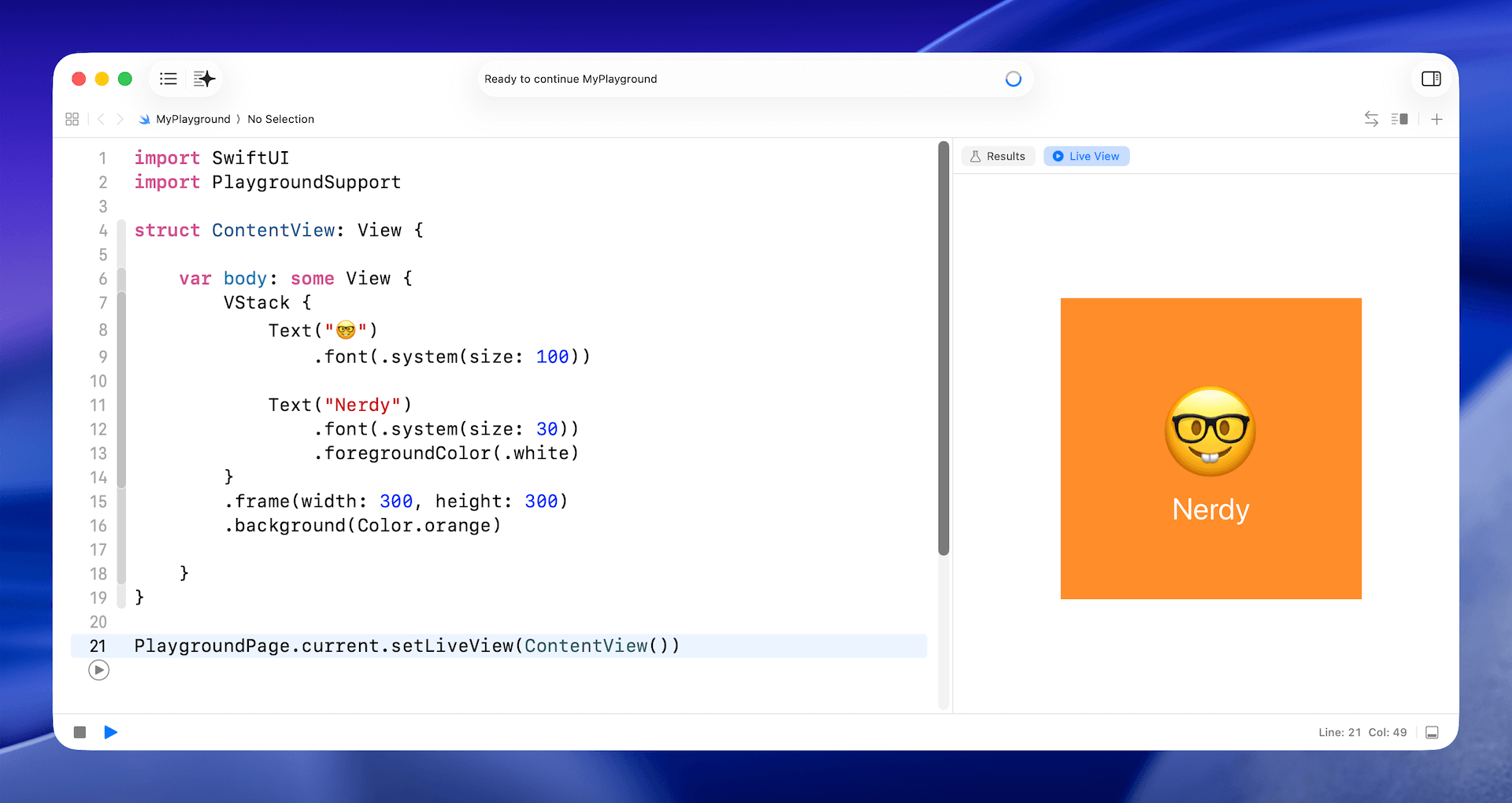Click the orange Nerdy live preview
This screenshot has width=1512, height=803.
pos(1210,448)
